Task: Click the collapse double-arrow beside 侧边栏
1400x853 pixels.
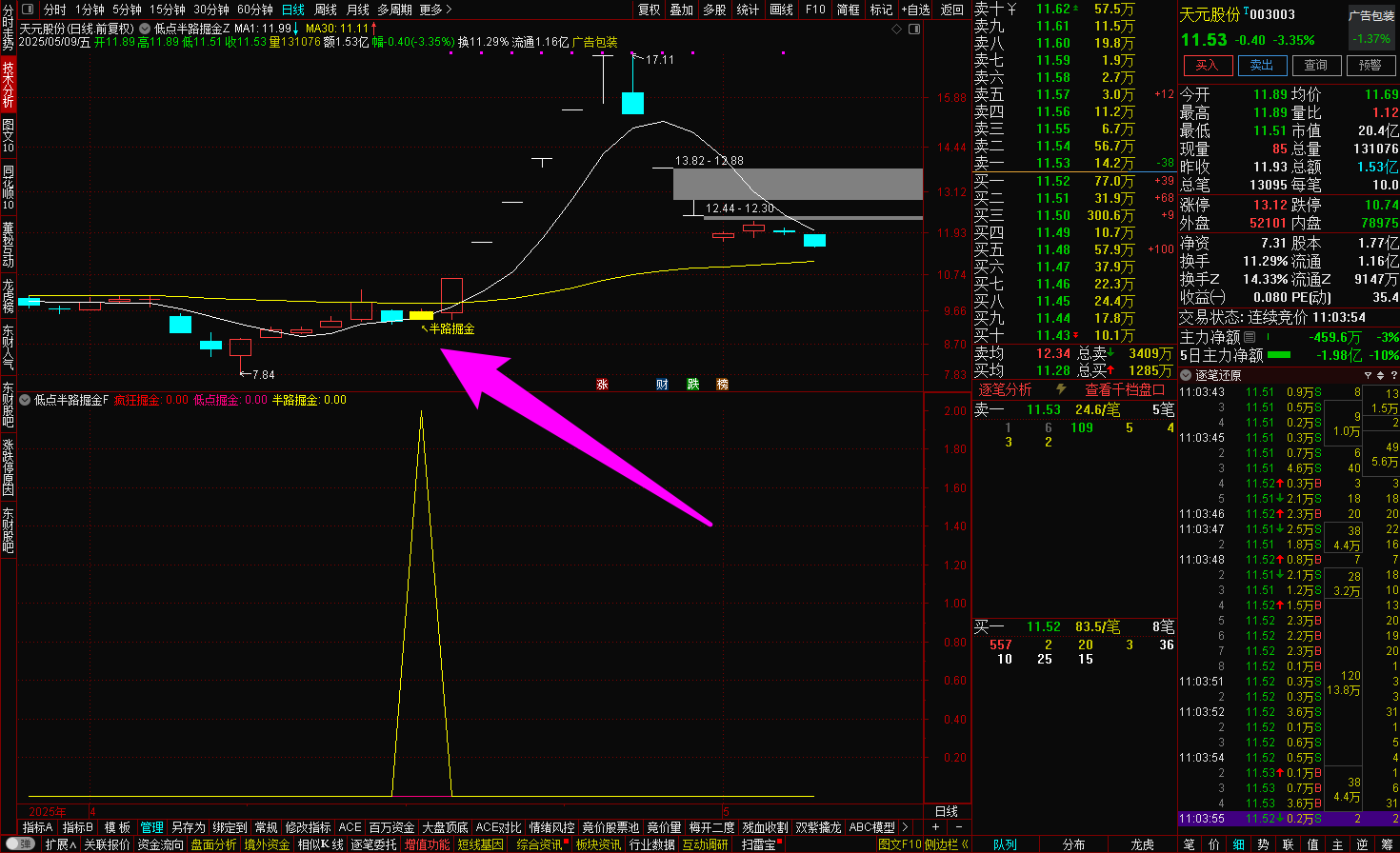Action: [x=965, y=844]
